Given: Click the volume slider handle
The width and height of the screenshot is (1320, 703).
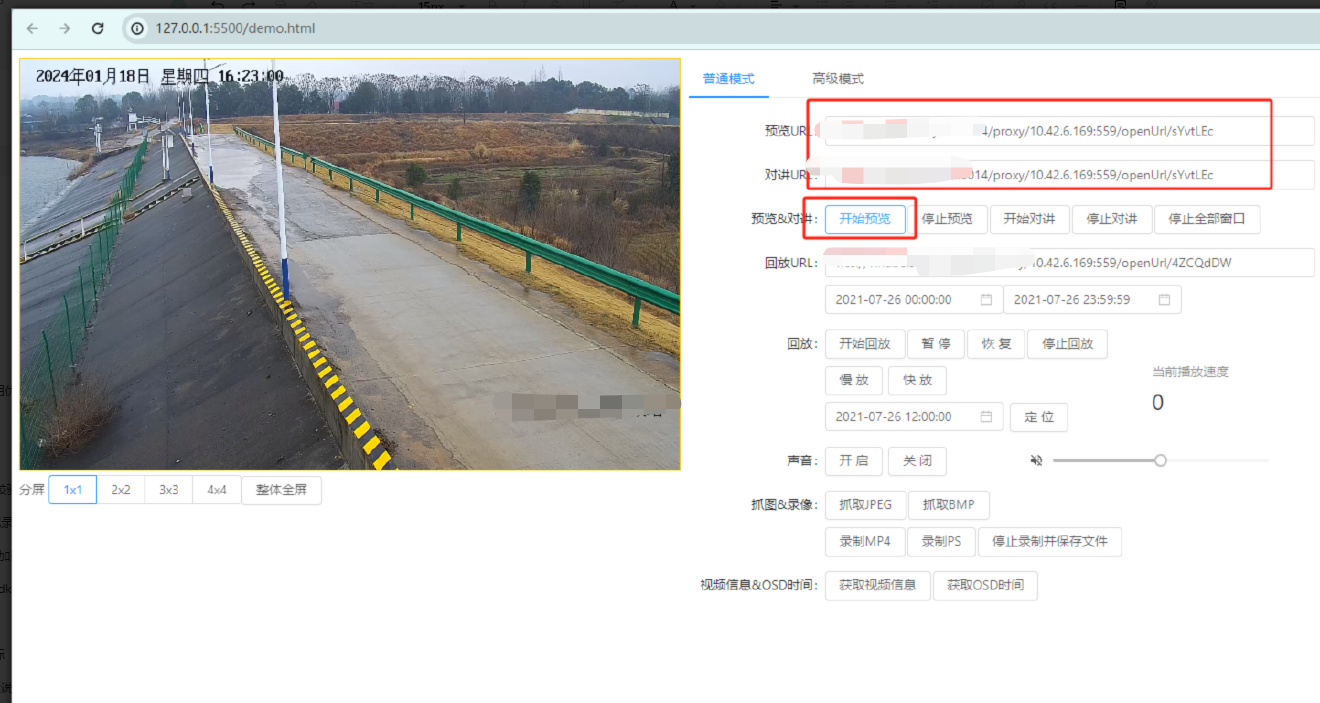Looking at the screenshot, I should (1160, 460).
